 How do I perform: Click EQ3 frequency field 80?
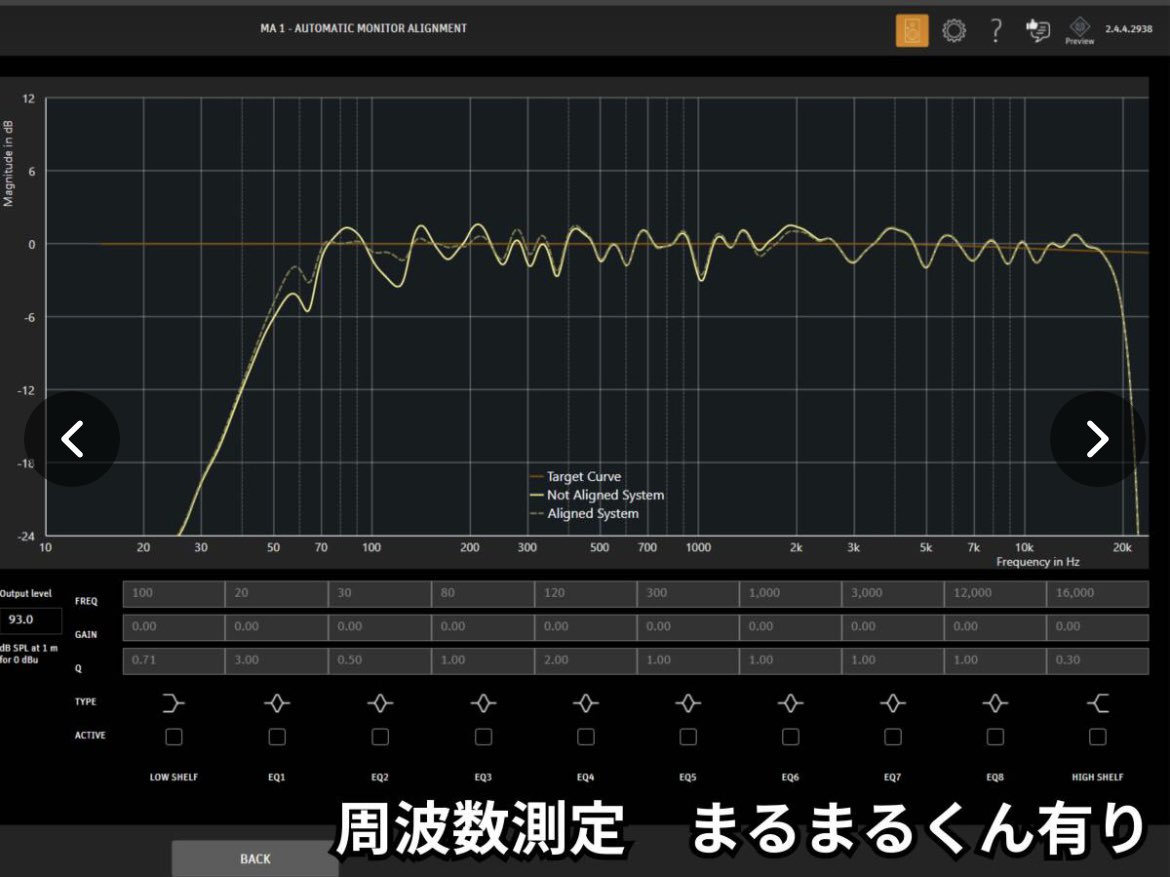[x=482, y=593]
